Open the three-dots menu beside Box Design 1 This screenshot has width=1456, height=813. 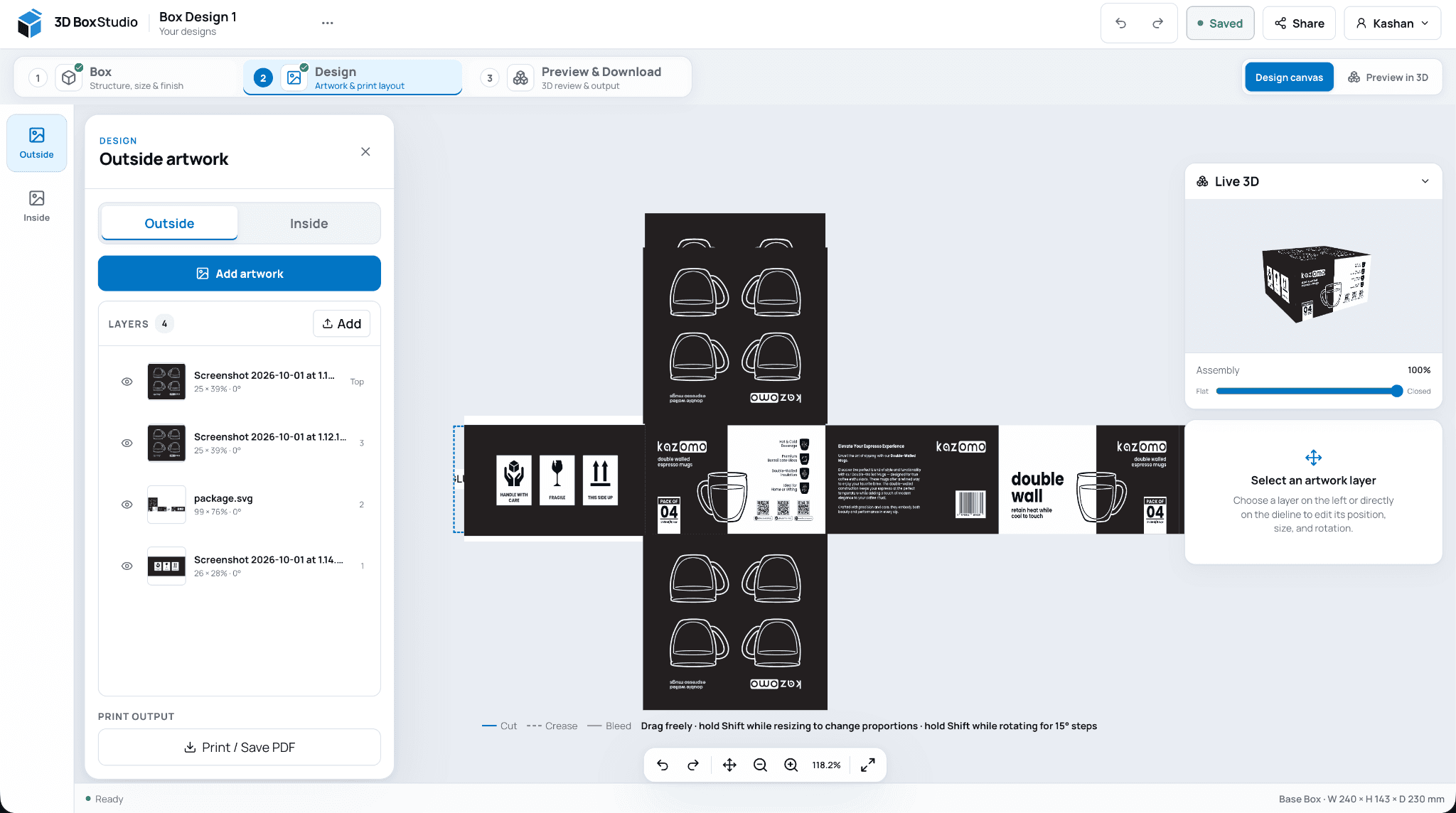coord(327,23)
